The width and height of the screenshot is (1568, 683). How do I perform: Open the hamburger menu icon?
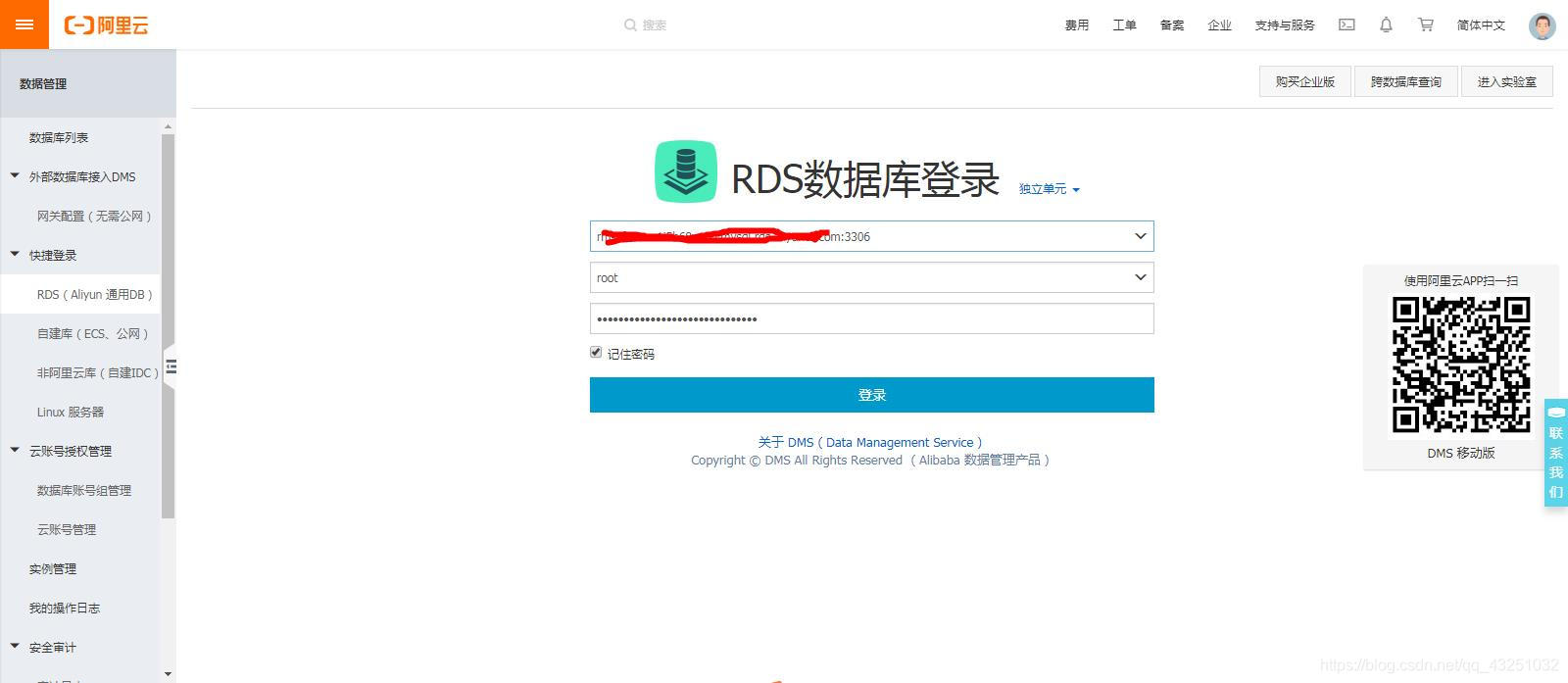[x=24, y=24]
